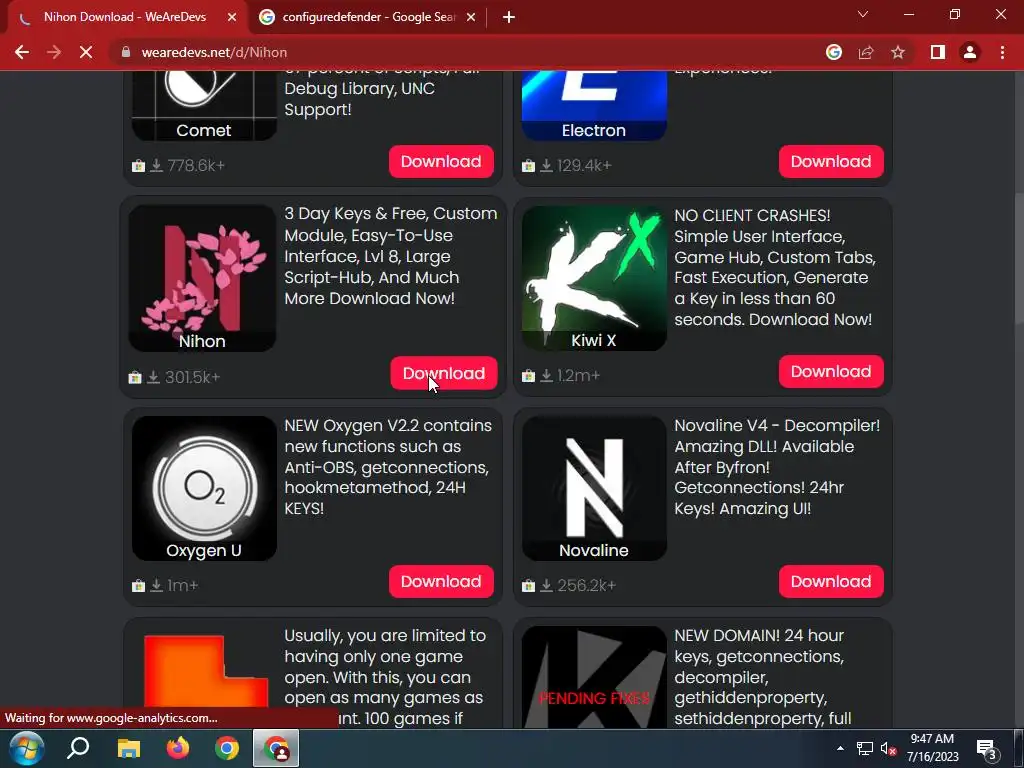This screenshot has width=1024, height=768.
Task: Click the store icon beside 301.5k+
Action: (135, 377)
